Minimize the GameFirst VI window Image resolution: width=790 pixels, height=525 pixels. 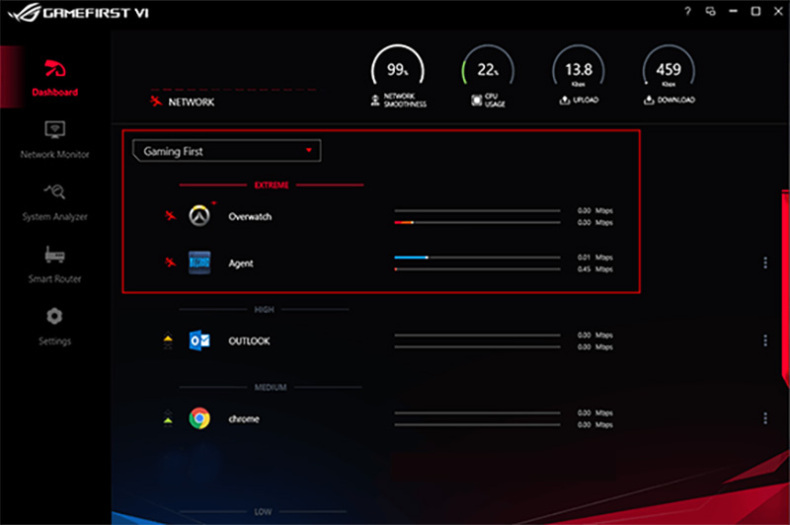pos(733,11)
